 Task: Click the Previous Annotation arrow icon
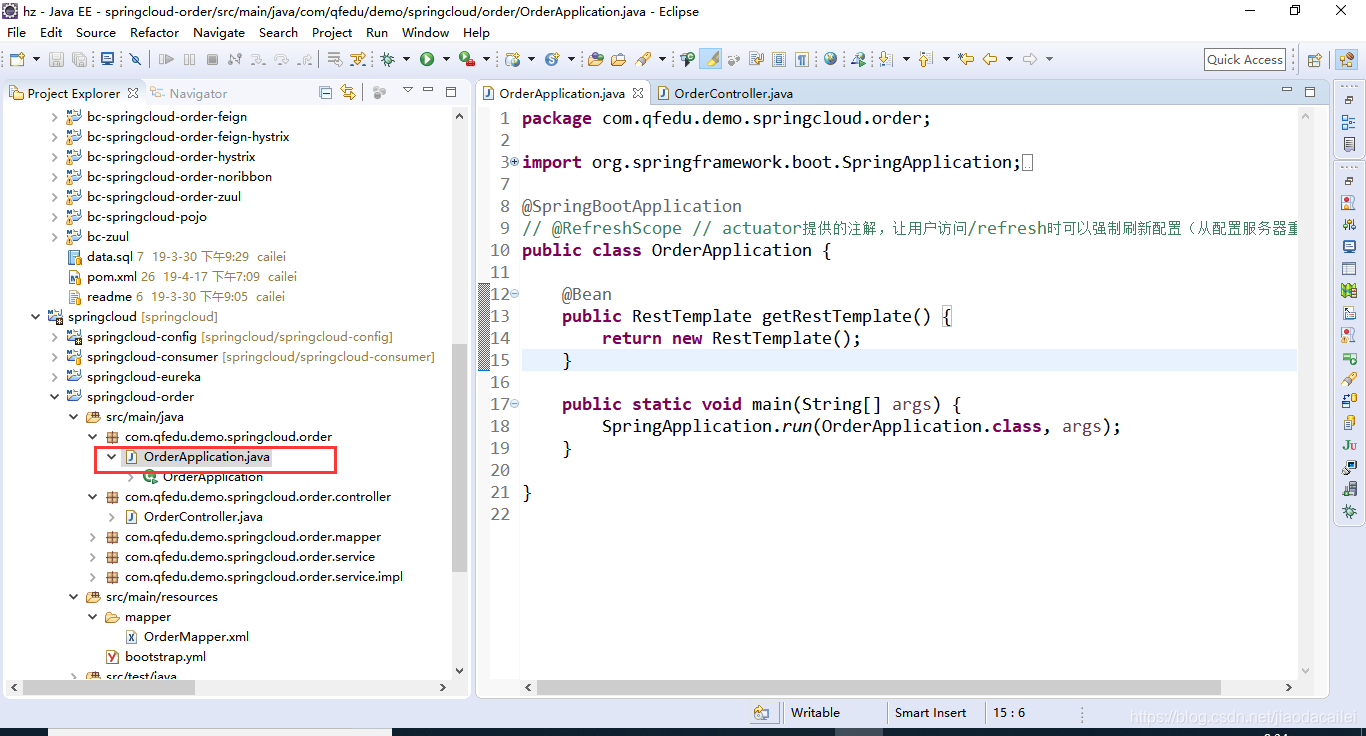point(925,59)
